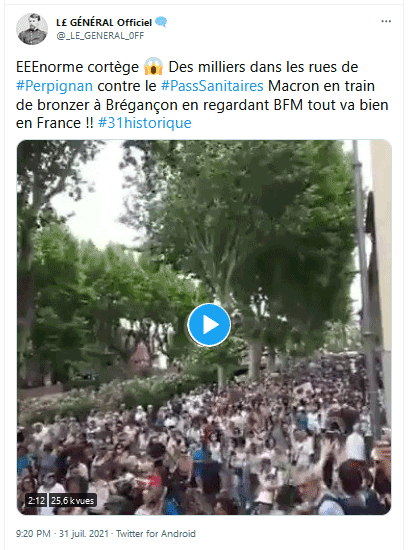Play the Perpignan protest video

tap(209, 325)
